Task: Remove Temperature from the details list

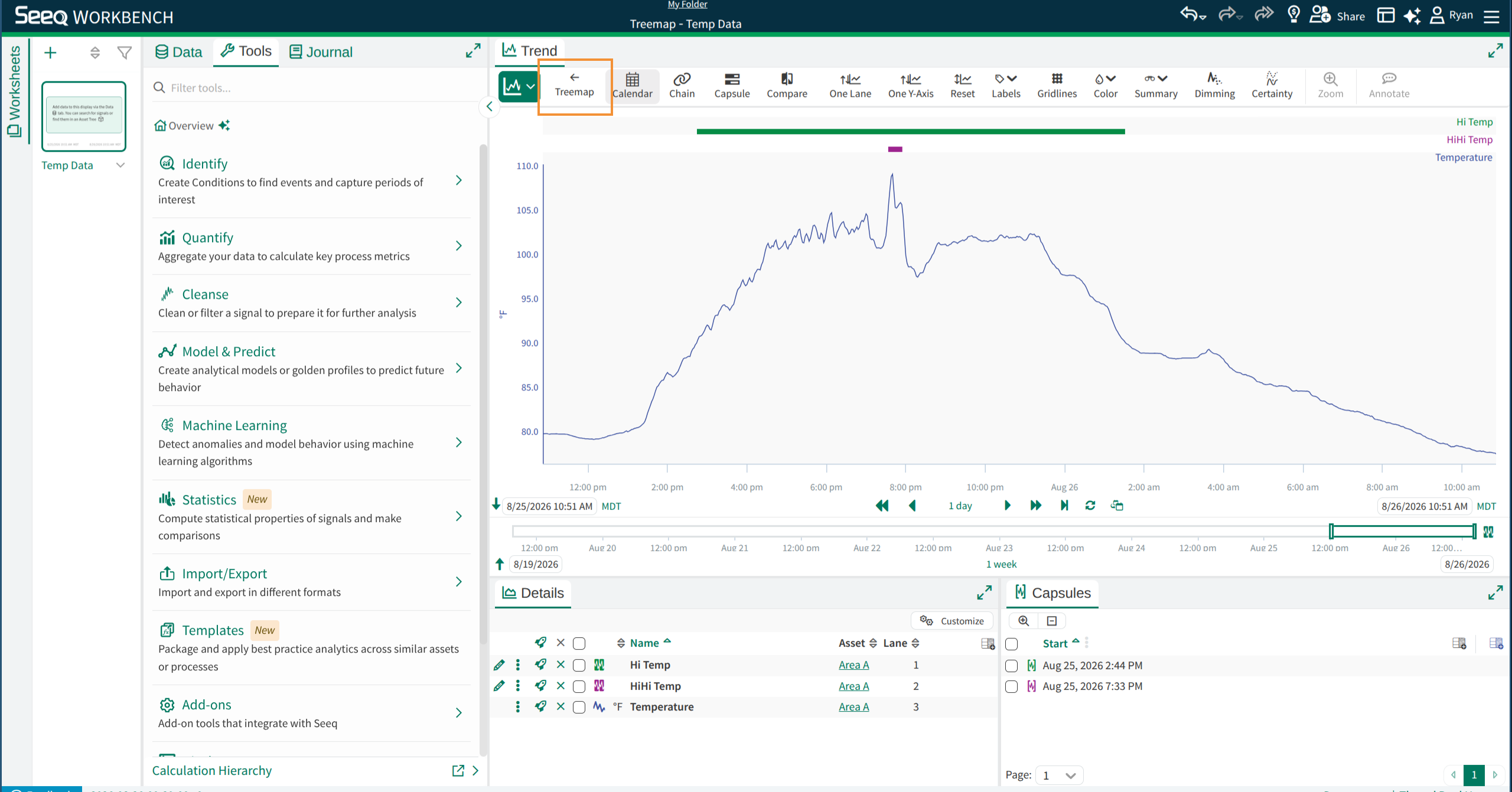Action: pos(561,706)
